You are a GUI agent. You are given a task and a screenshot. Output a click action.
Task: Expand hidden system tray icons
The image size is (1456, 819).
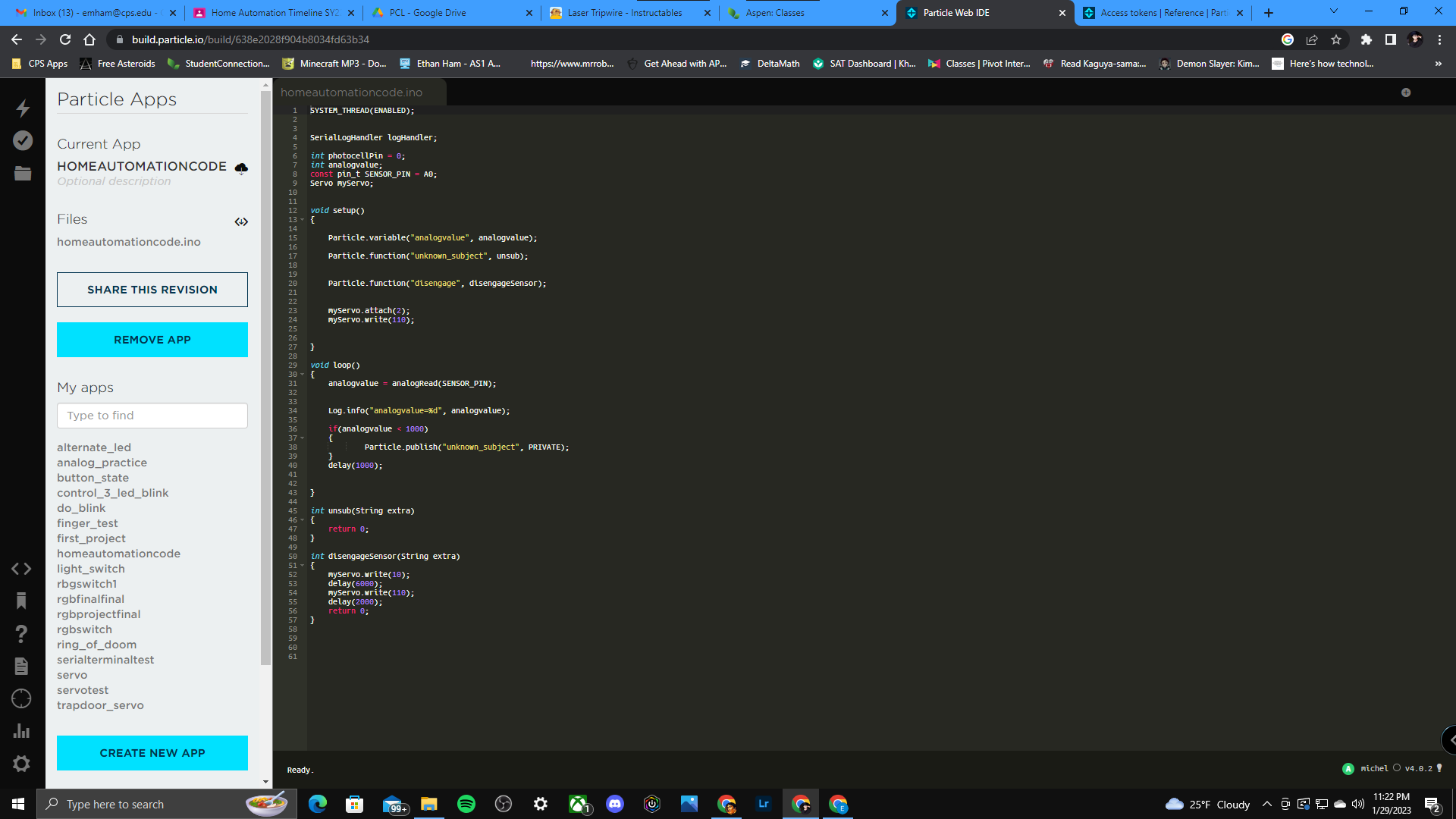click(1266, 804)
